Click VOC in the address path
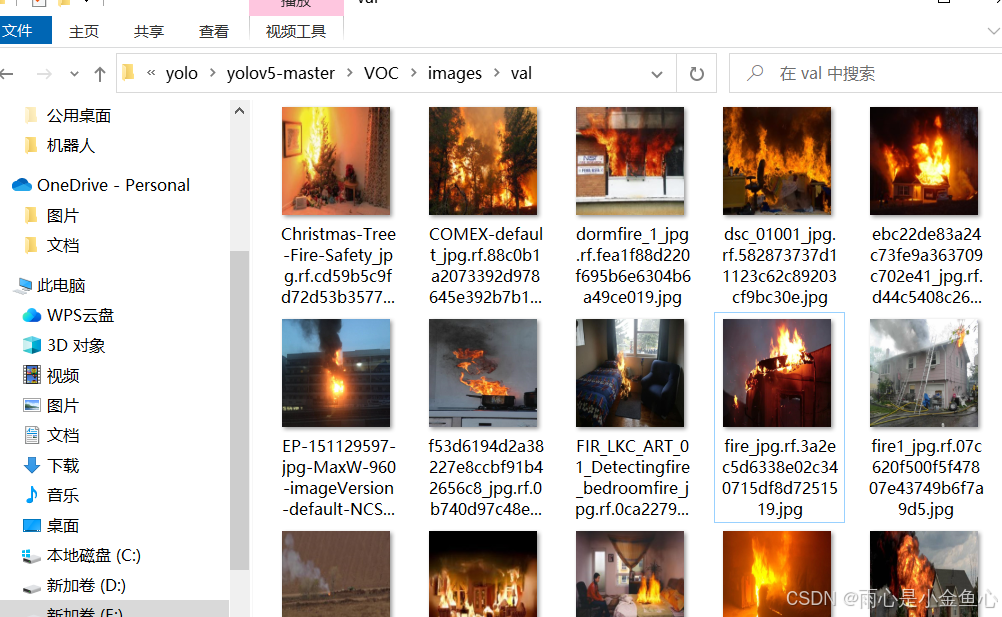 click(x=381, y=73)
